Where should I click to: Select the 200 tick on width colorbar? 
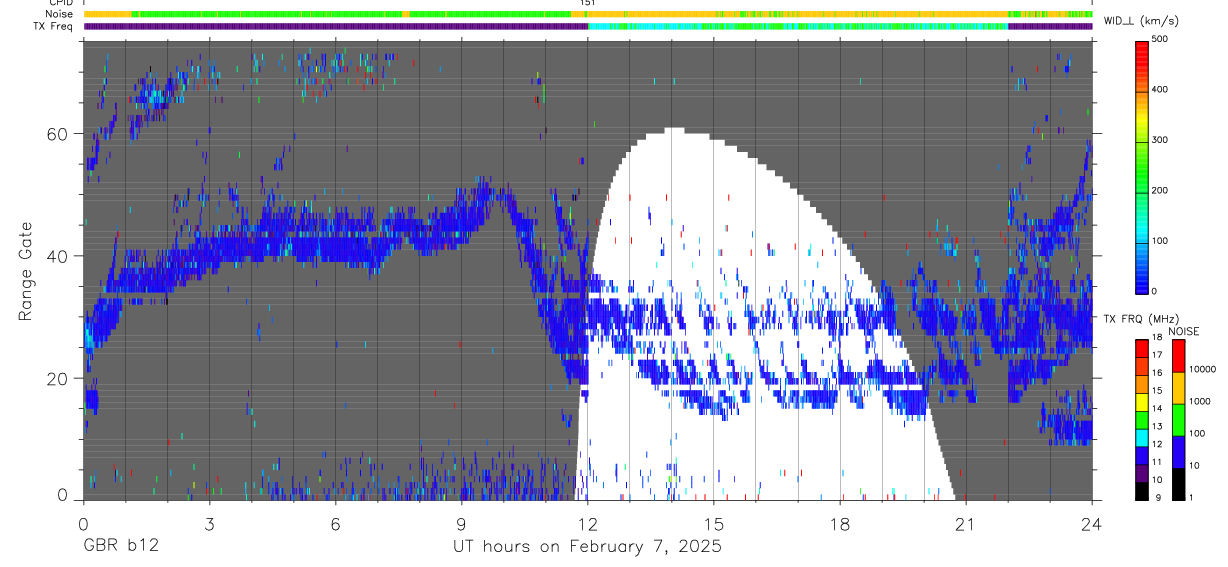(1162, 190)
